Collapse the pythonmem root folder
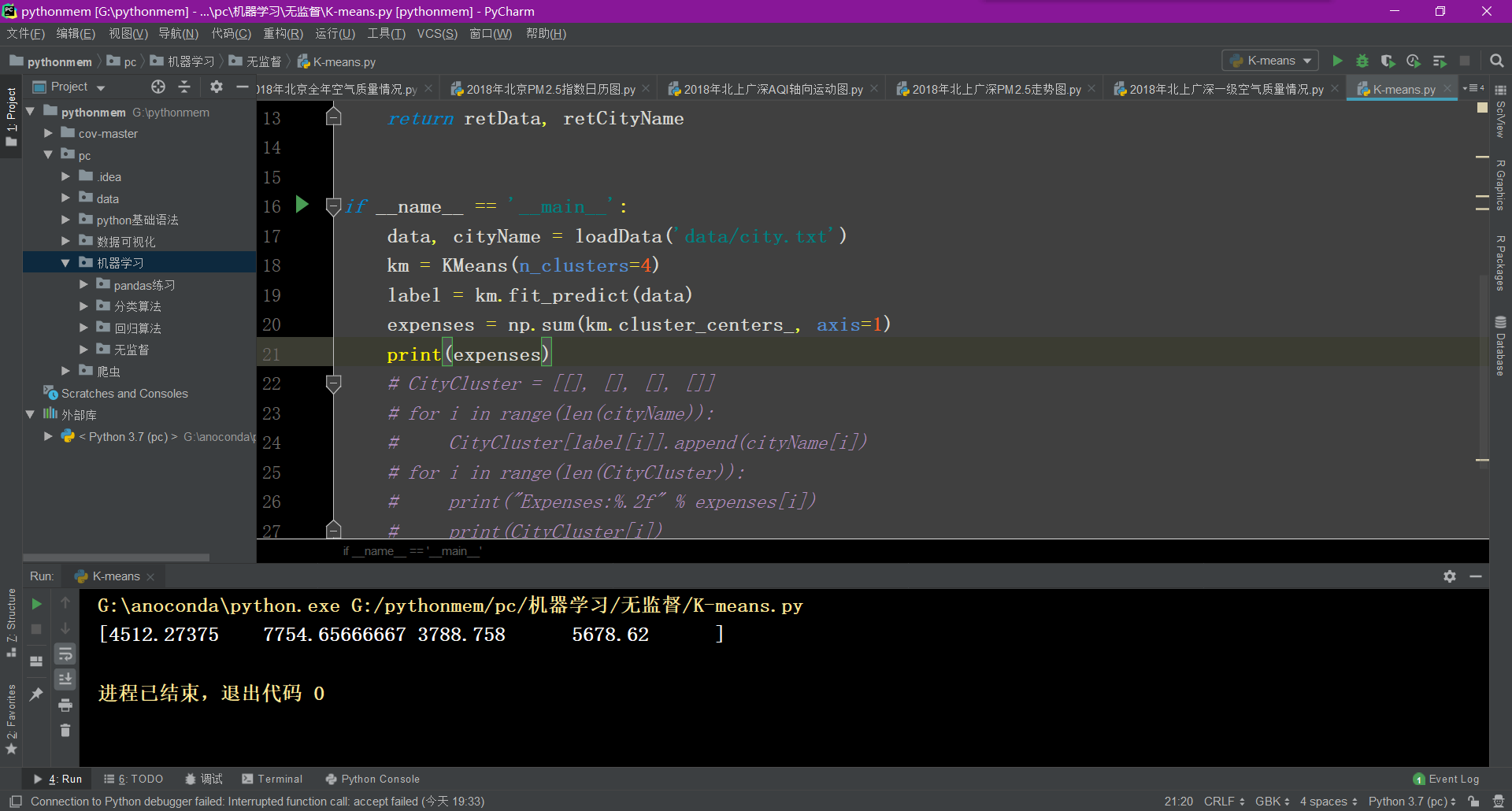The height and width of the screenshot is (811, 1512). [x=30, y=112]
